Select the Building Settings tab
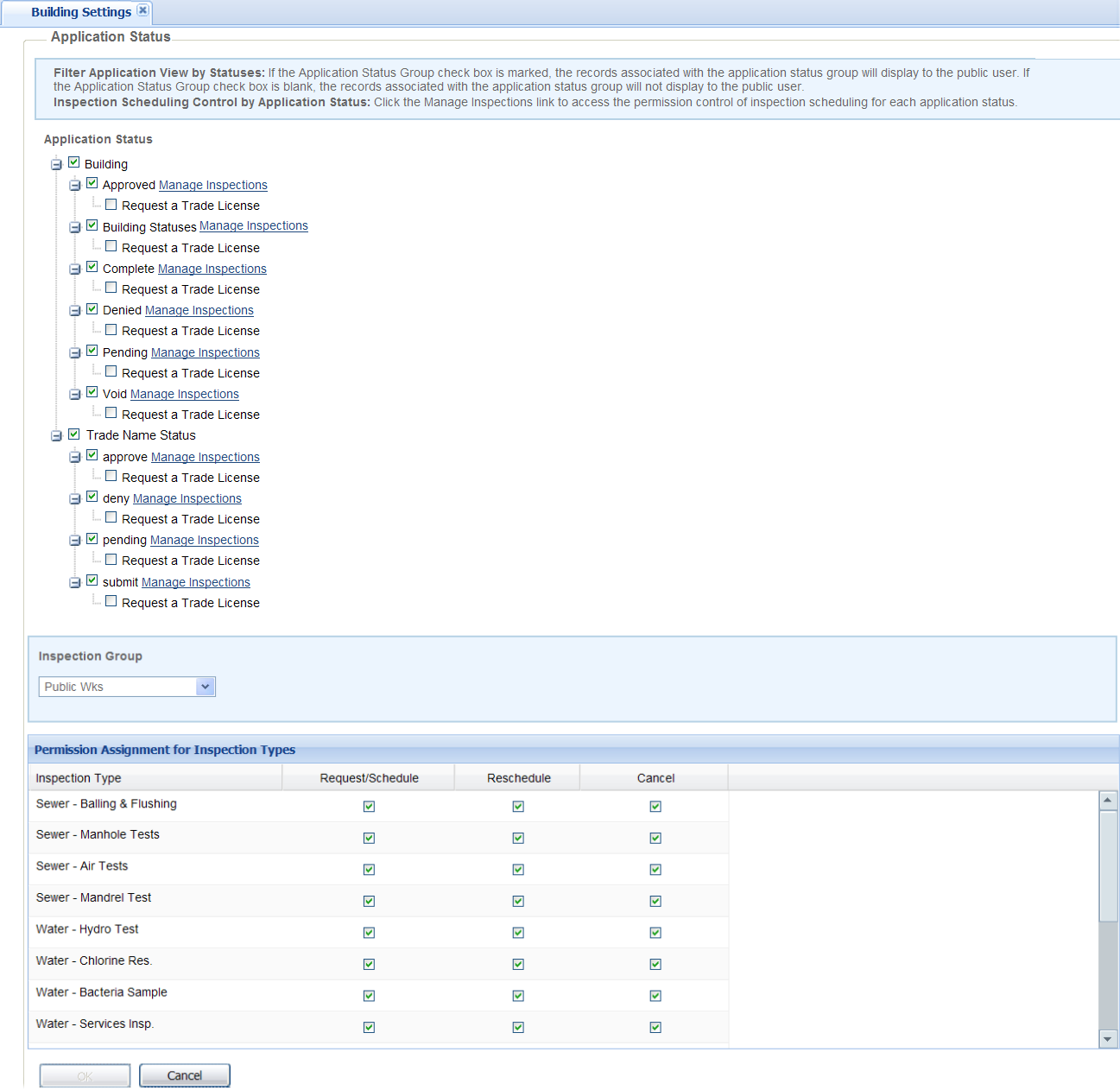This screenshot has width=1120, height=1090. [80, 12]
